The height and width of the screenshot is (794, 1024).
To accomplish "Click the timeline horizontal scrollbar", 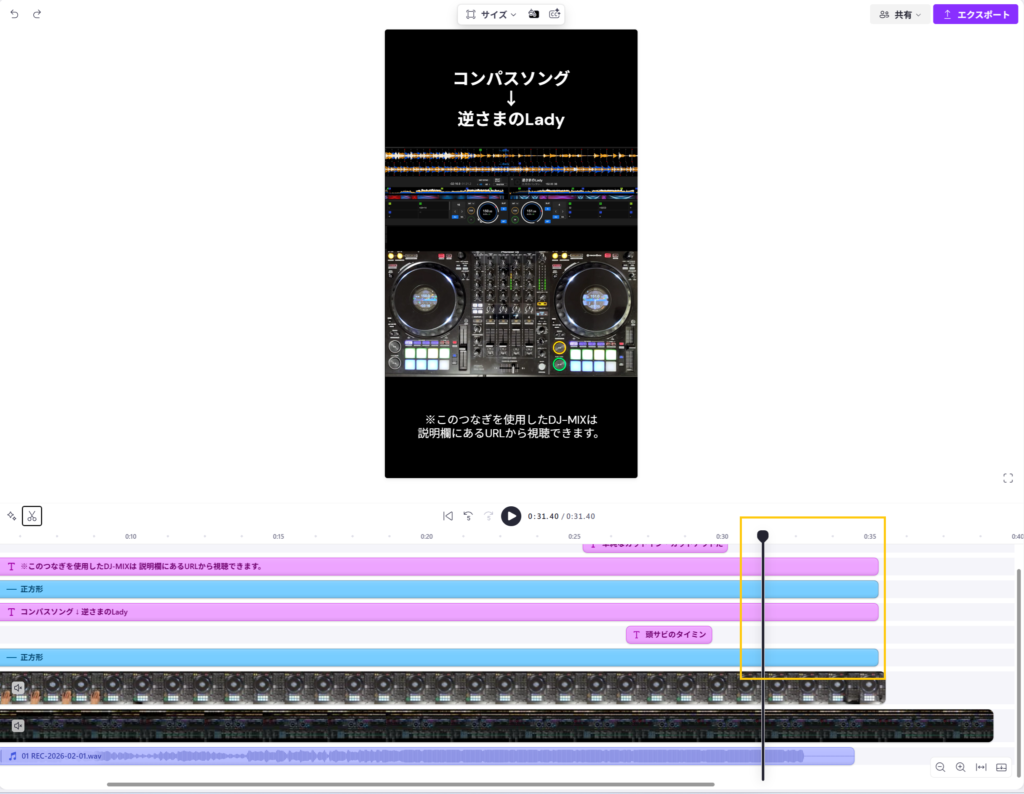I will 410,784.
